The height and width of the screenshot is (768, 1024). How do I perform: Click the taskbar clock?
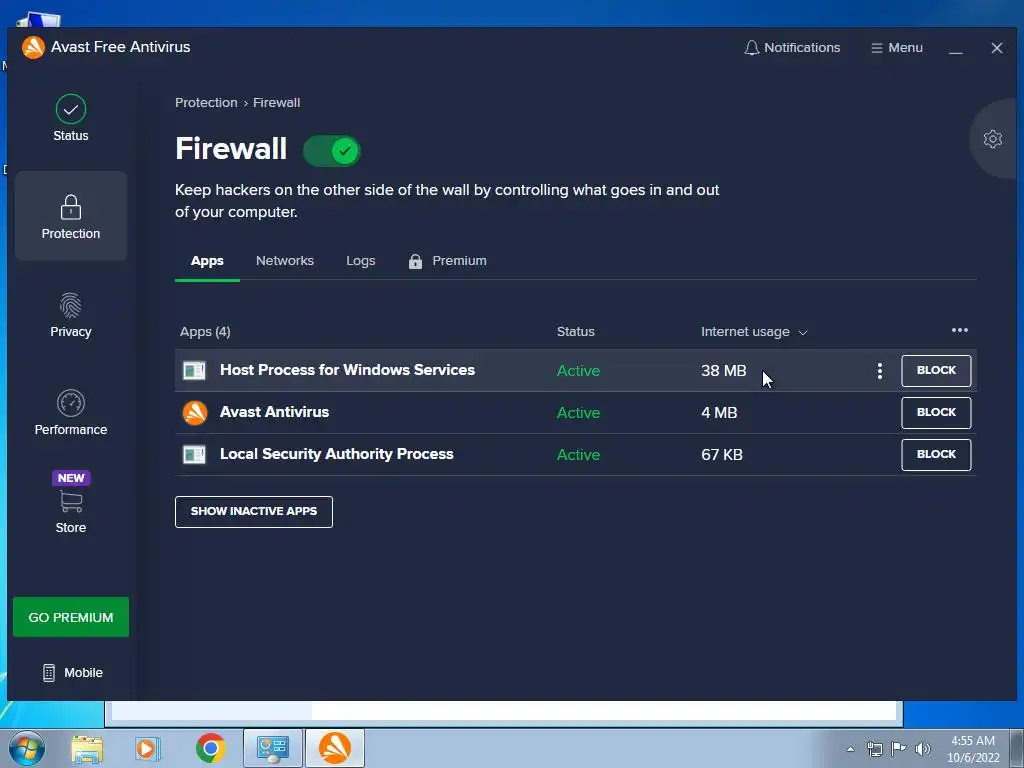coord(973,749)
